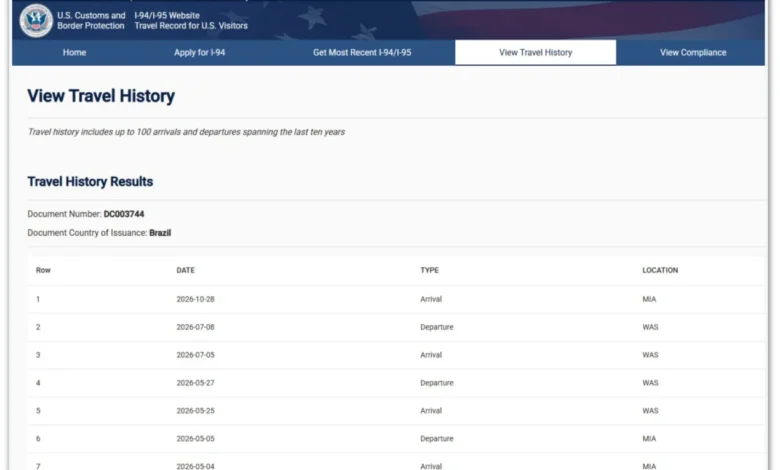780x470 pixels.
Task: Click the LOCATION column header
Action: coord(660,270)
